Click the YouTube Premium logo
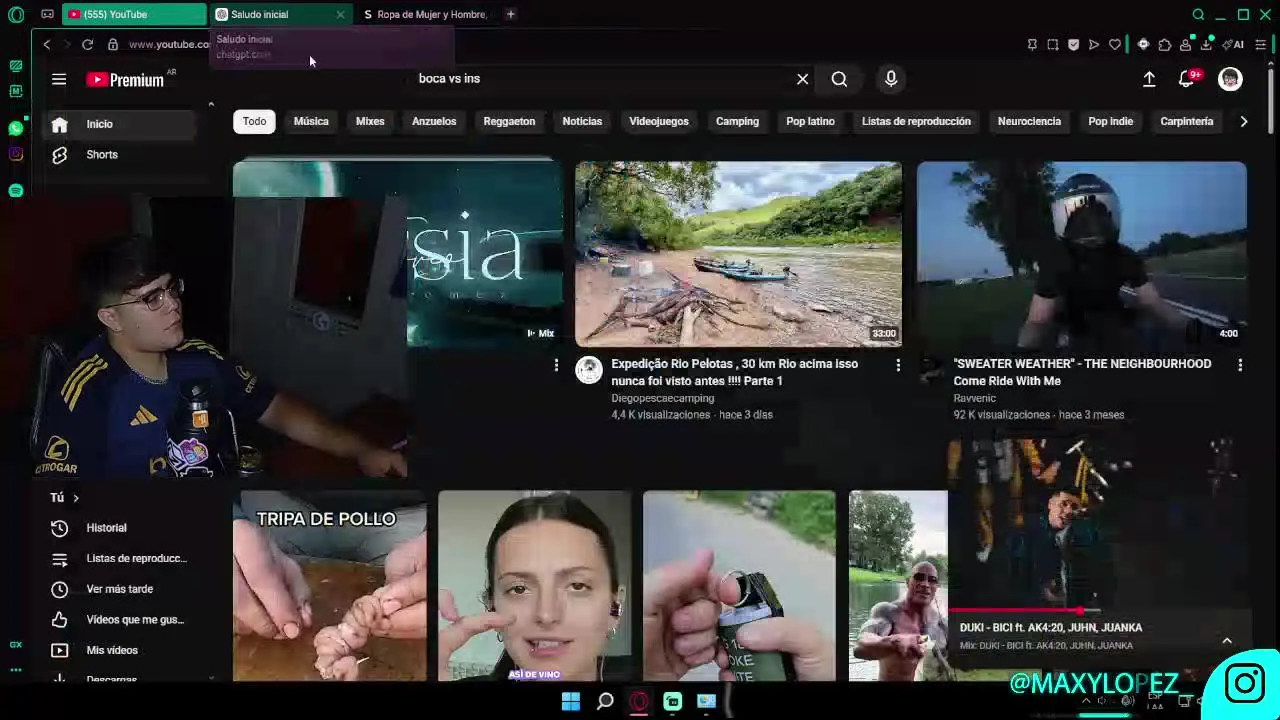This screenshot has width=1280, height=720. click(125, 80)
